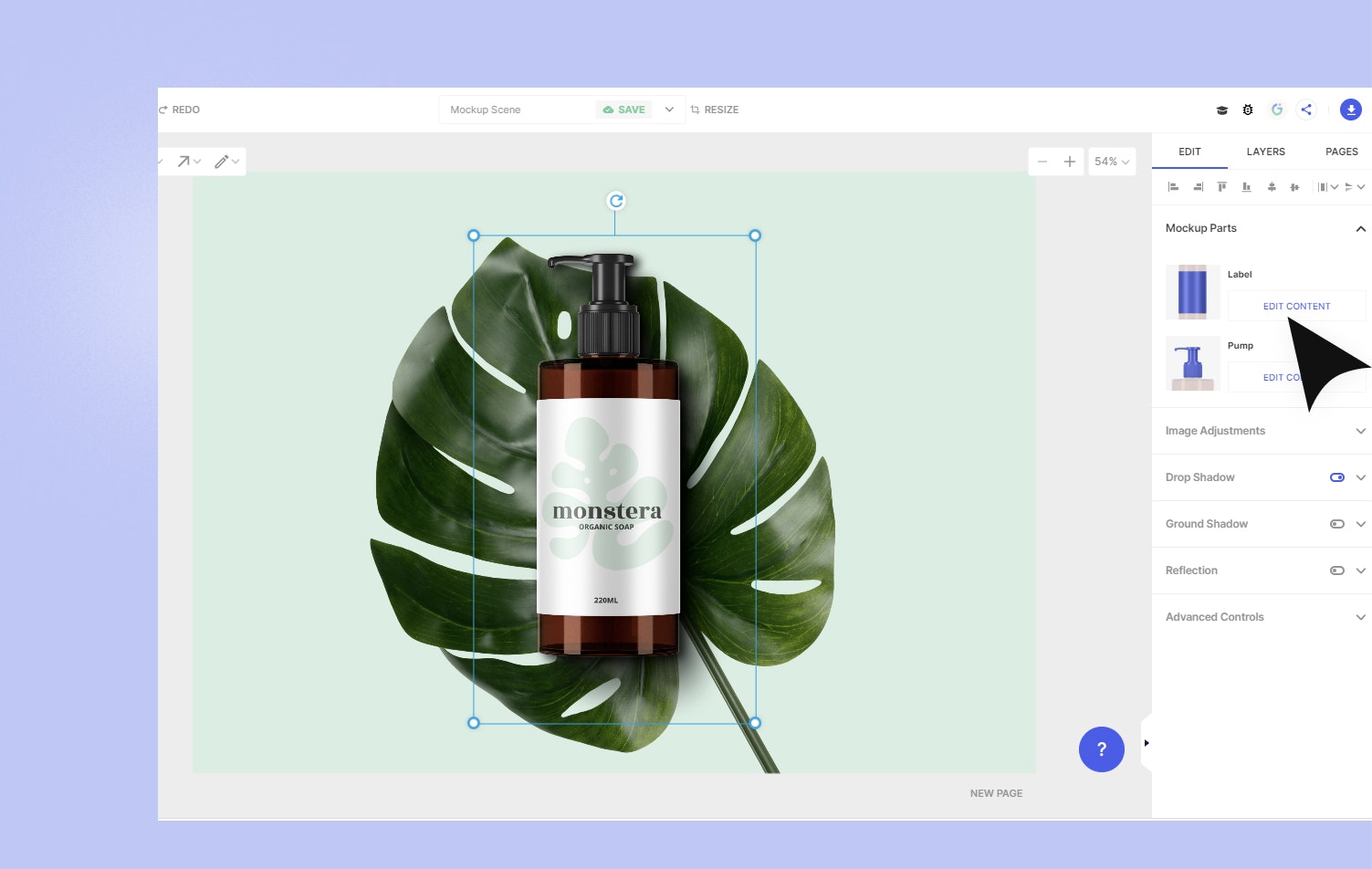
Task: Align selection to left edge
Action: [x=1174, y=187]
